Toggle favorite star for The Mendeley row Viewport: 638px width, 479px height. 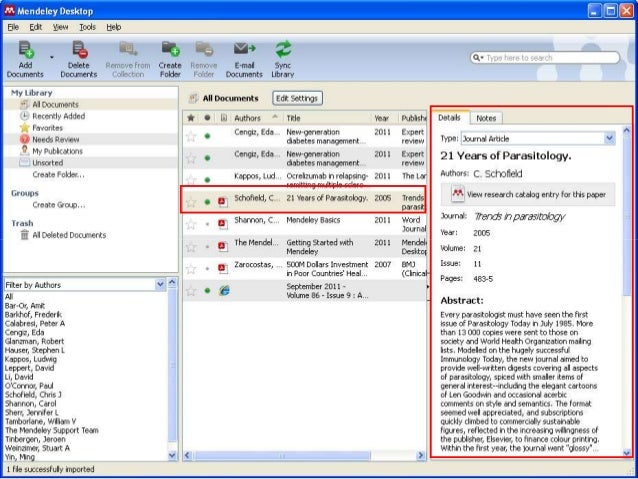[x=191, y=247]
